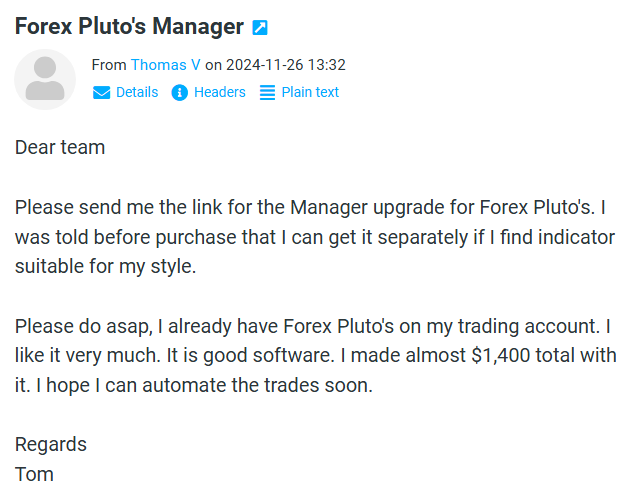Show message Details
This screenshot has height=503, width=636.
coord(137,92)
